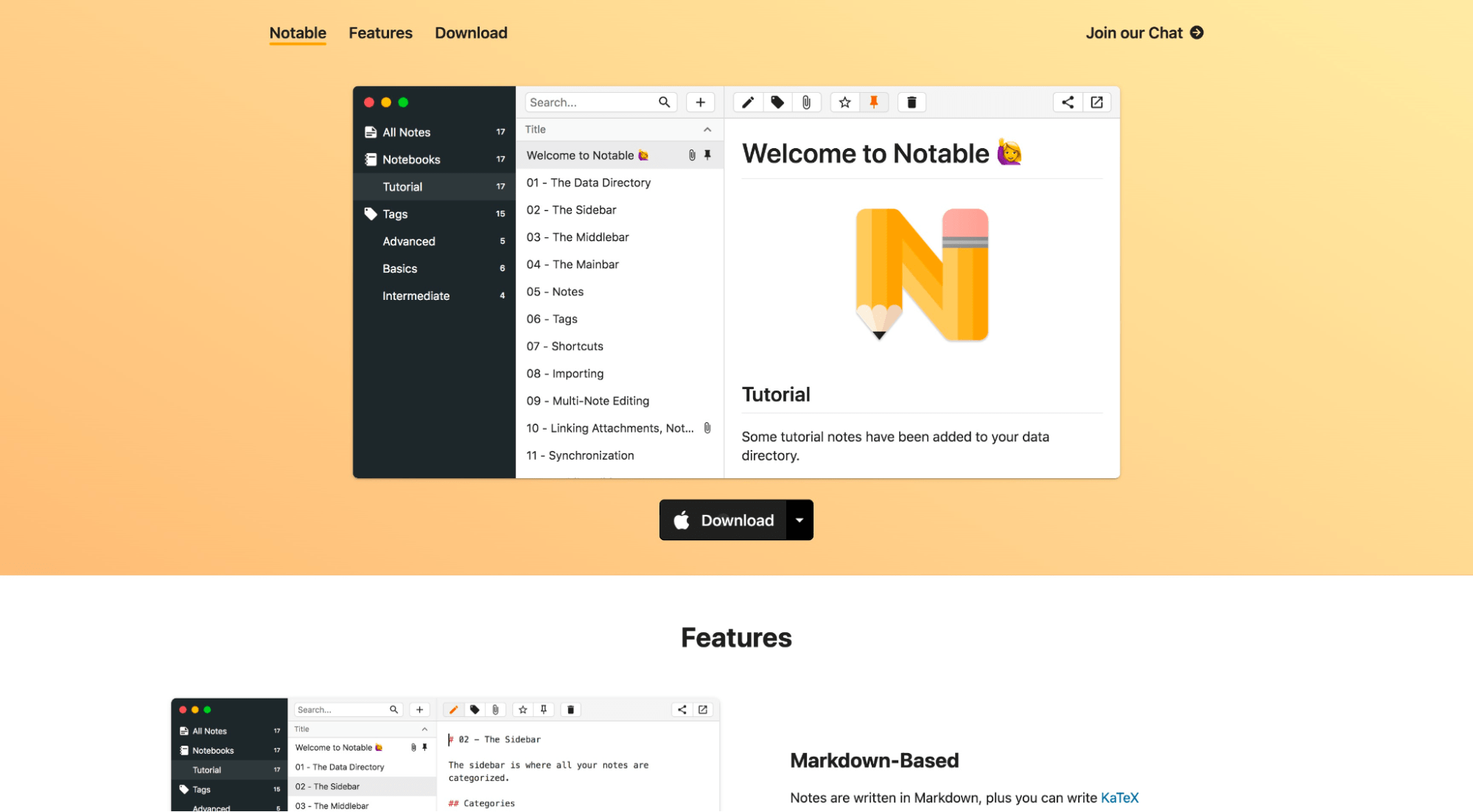
Task: Click the share icon in main toolbar
Action: pos(1067,102)
